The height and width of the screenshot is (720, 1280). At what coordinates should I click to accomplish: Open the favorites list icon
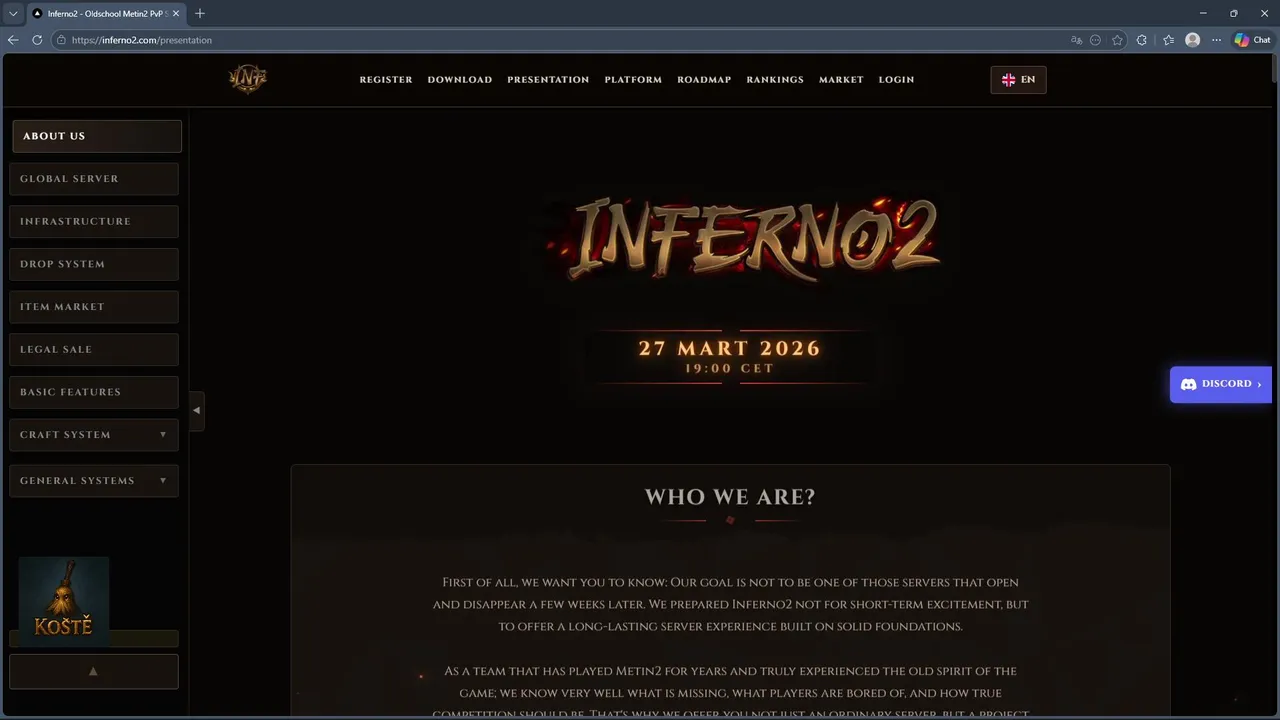click(1168, 40)
